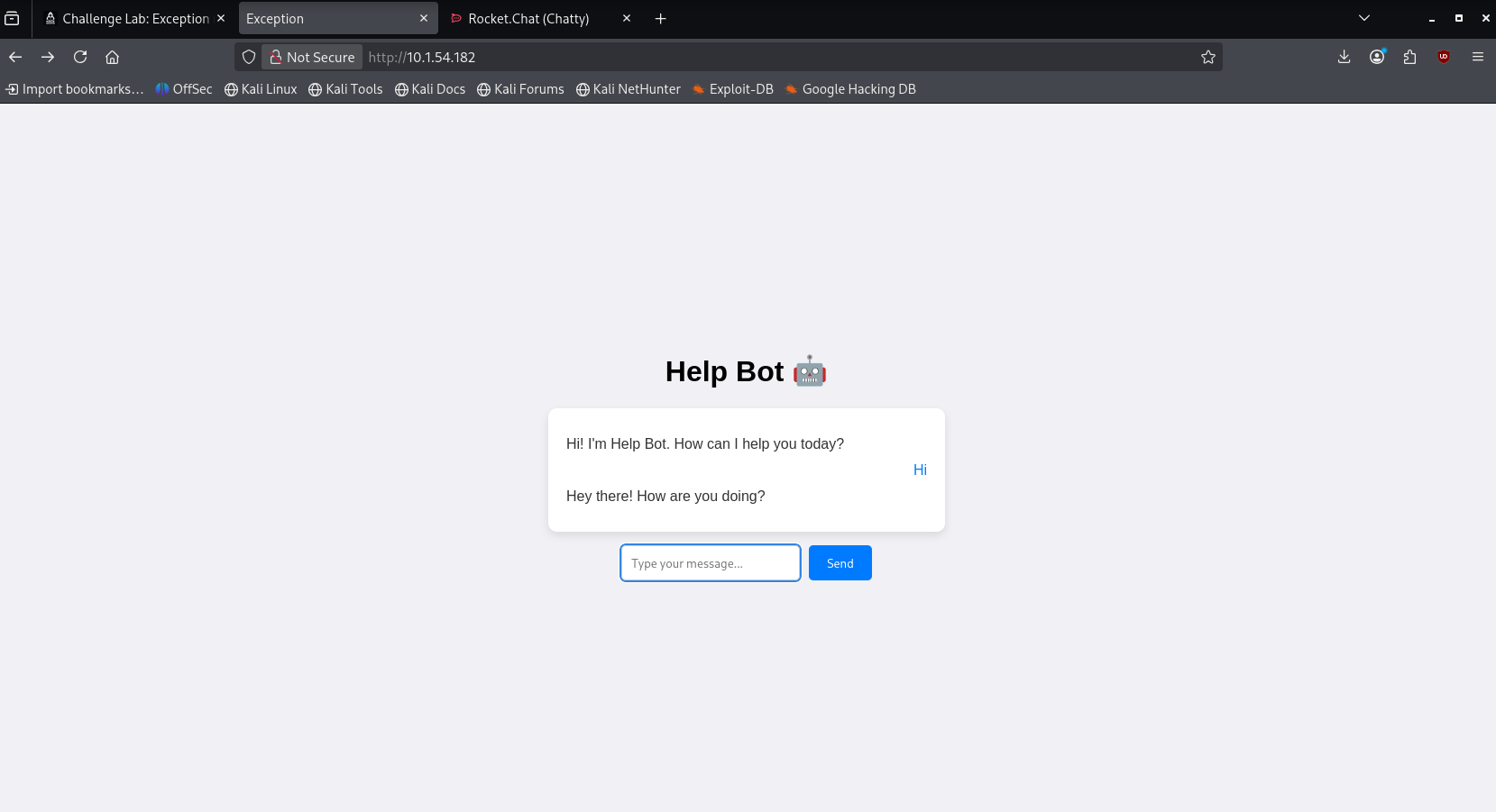Open the uBlock Origin extension

tap(1444, 57)
